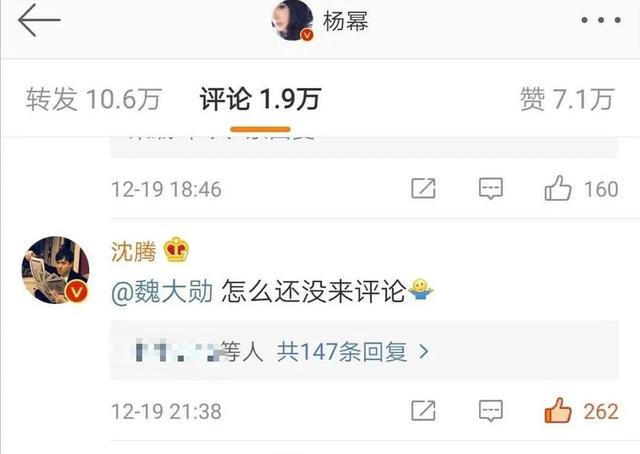Viewport: 640px width, 454px height.
Task: Open the collapsed reply box above 18:46
Action: click(x=364, y=147)
